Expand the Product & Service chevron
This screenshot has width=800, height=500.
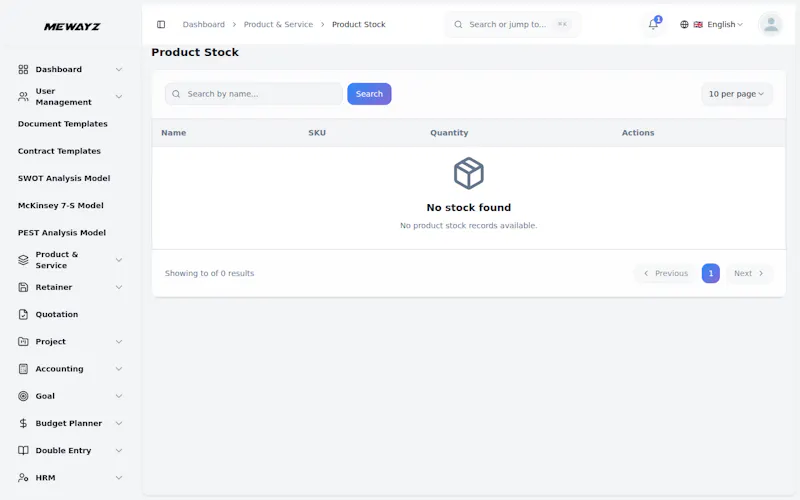click(119, 260)
